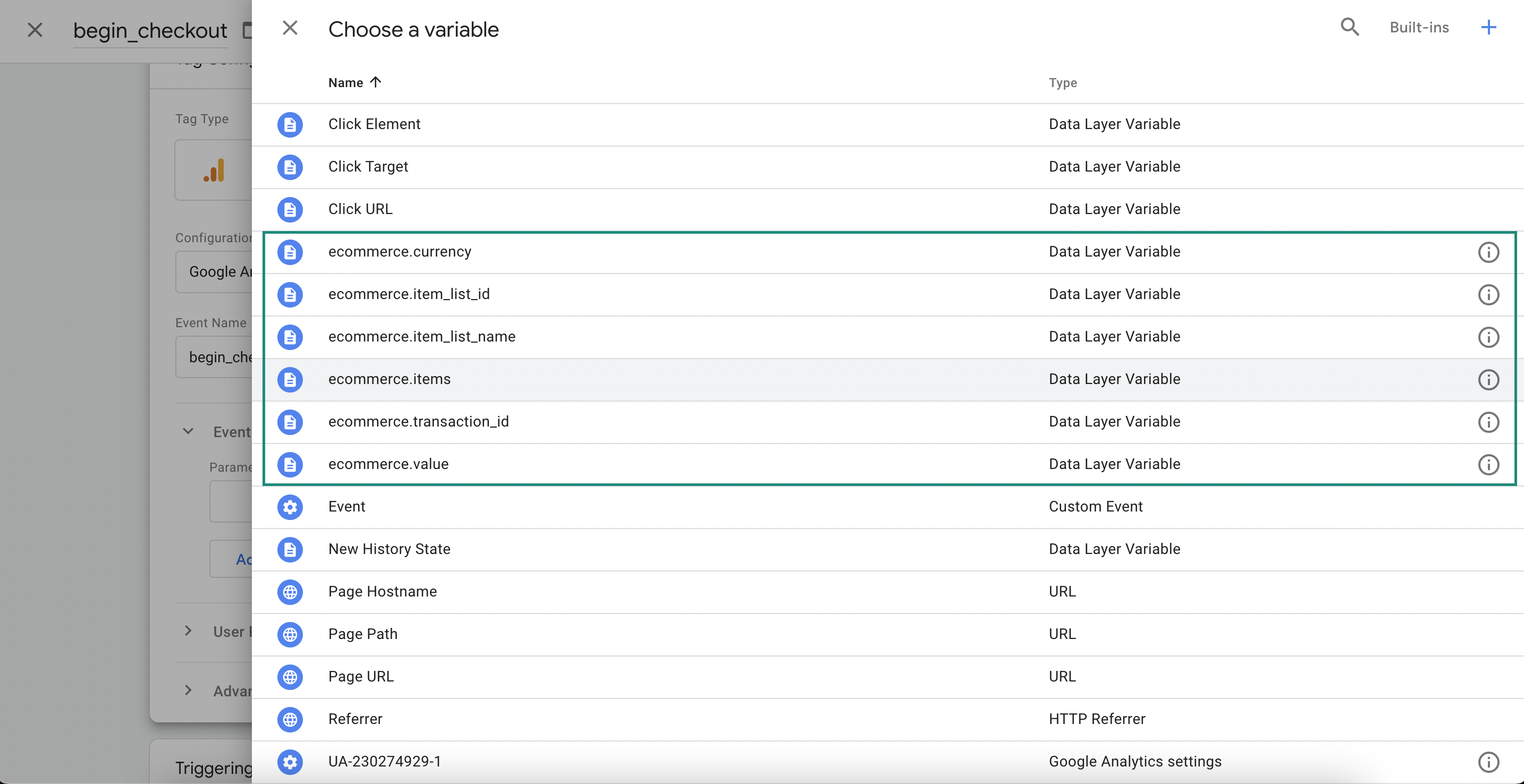Expand the User Properties section chevron

click(x=188, y=631)
